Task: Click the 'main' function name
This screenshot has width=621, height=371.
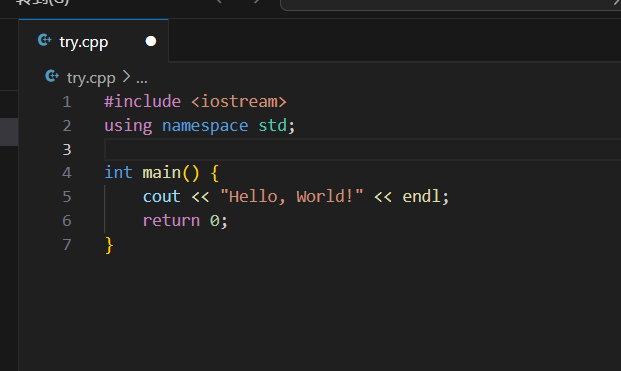Action: click(162, 173)
